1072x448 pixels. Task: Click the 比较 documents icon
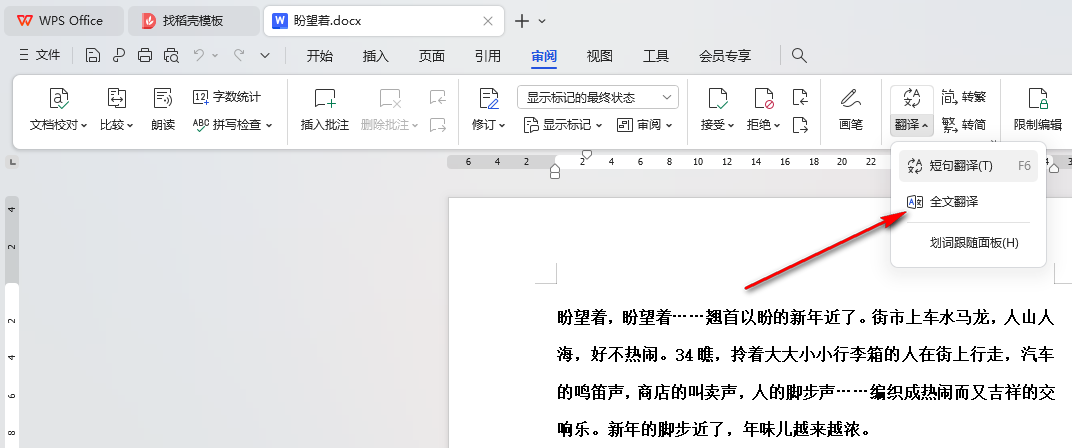116,98
